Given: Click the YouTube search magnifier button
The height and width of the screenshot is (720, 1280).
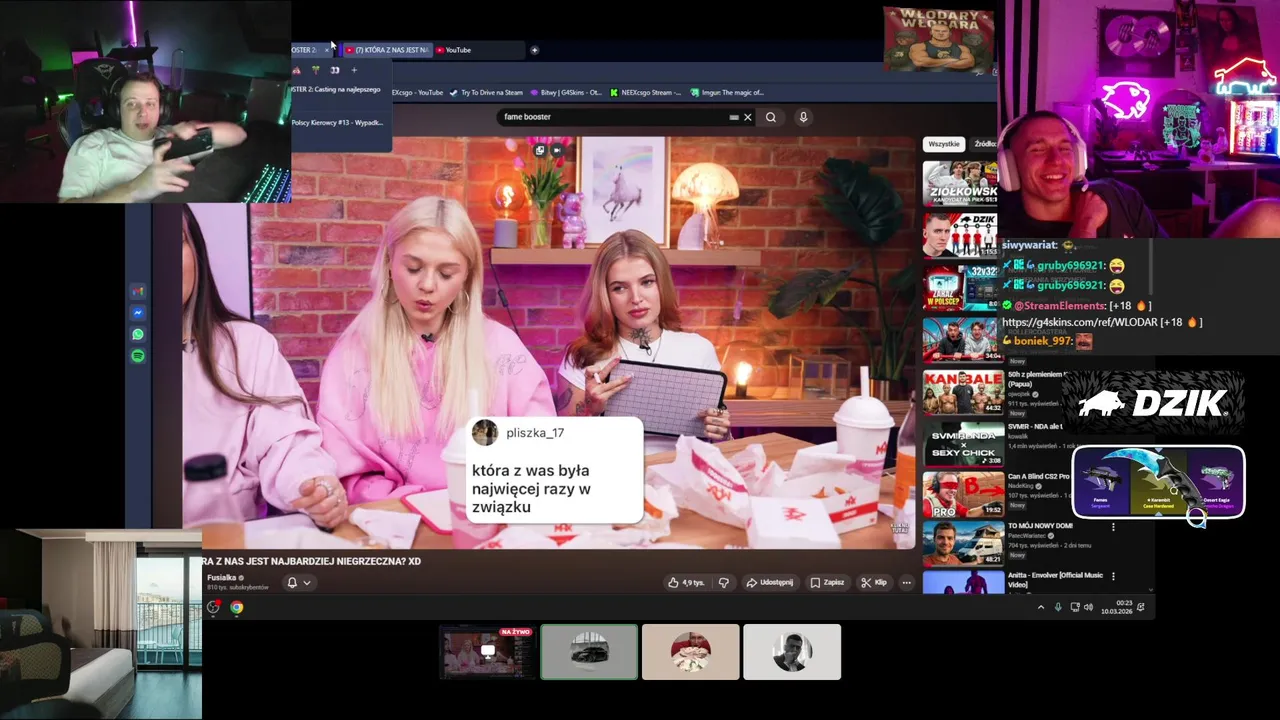Looking at the screenshot, I should [771, 117].
